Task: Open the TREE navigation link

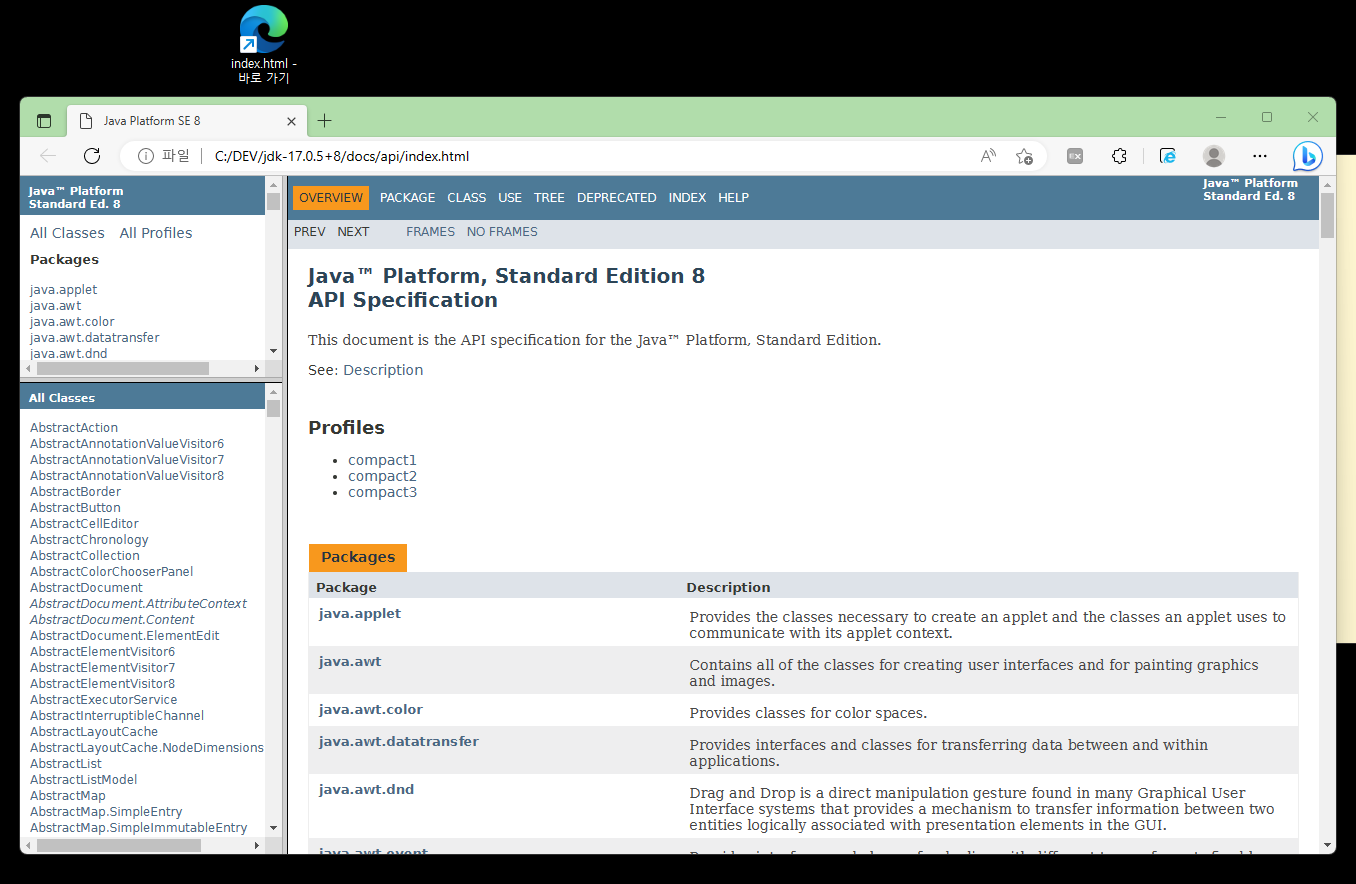Action: pyautogui.click(x=549, y=198)
